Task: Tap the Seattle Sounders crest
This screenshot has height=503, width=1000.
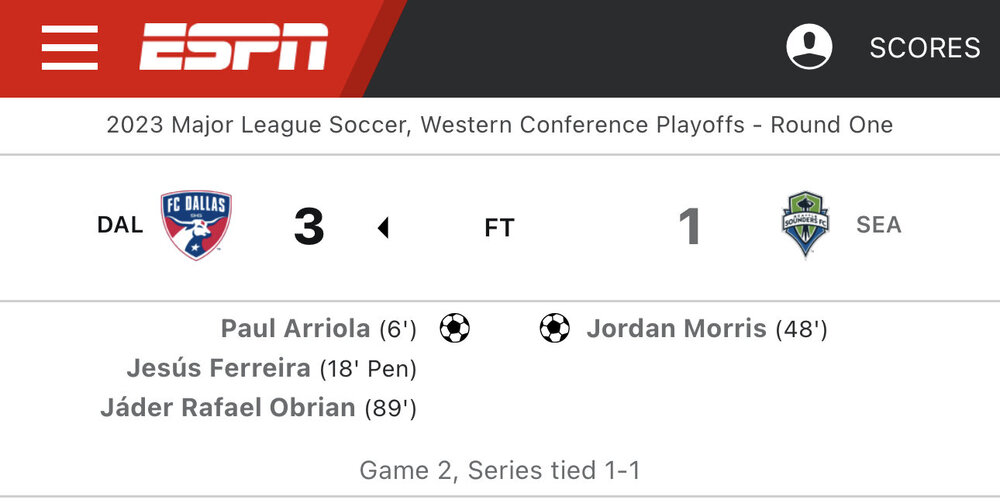Action: pos(805,226)
